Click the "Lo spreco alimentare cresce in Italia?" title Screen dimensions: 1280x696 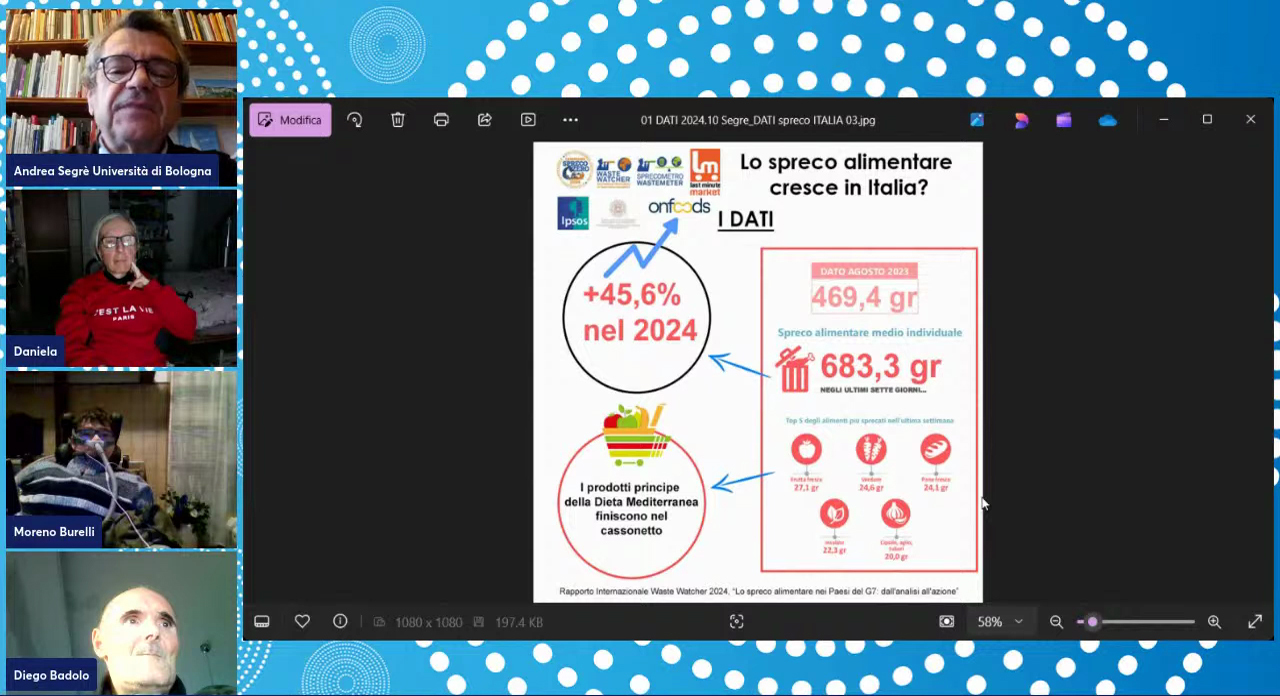click(845, 173)
